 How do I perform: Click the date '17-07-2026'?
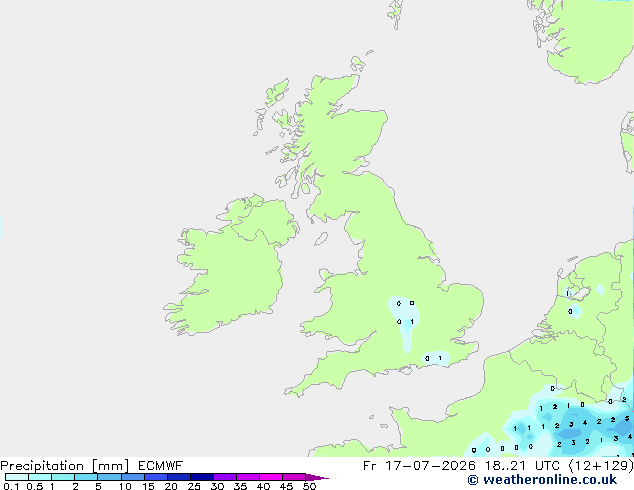pyautogui.click(x=430, y=466)
